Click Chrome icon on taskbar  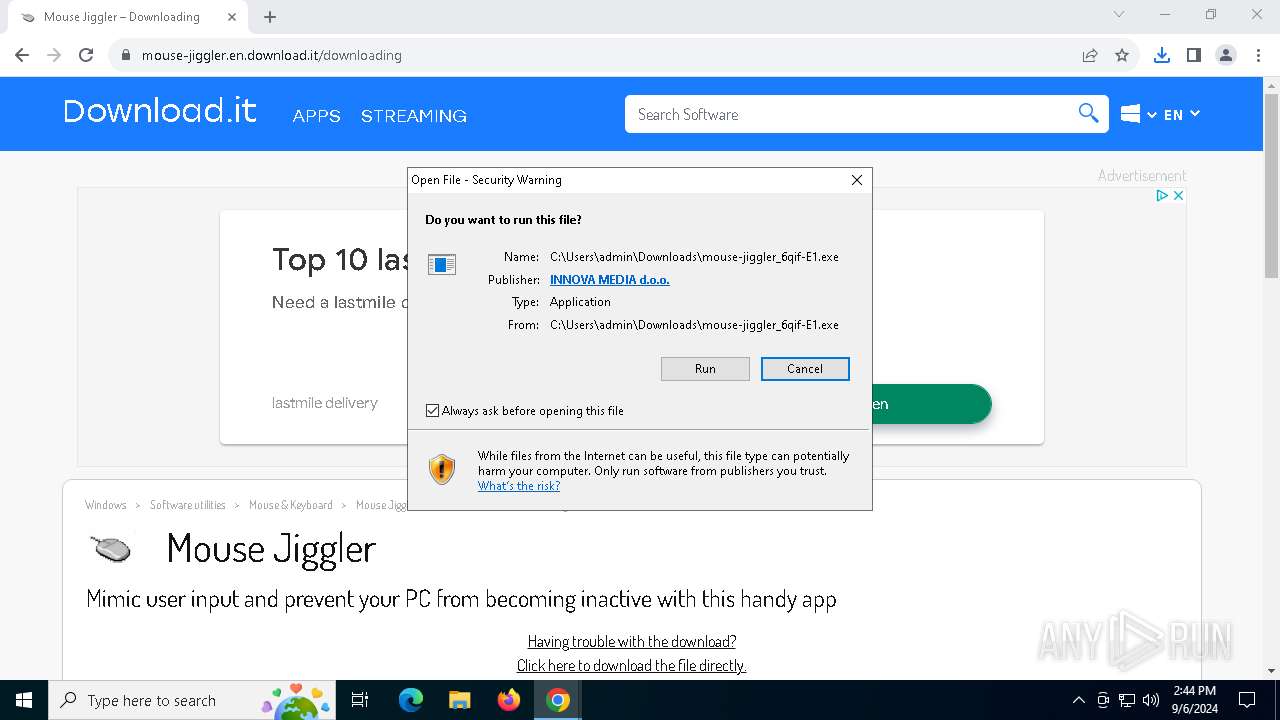[x=558, y=700]
